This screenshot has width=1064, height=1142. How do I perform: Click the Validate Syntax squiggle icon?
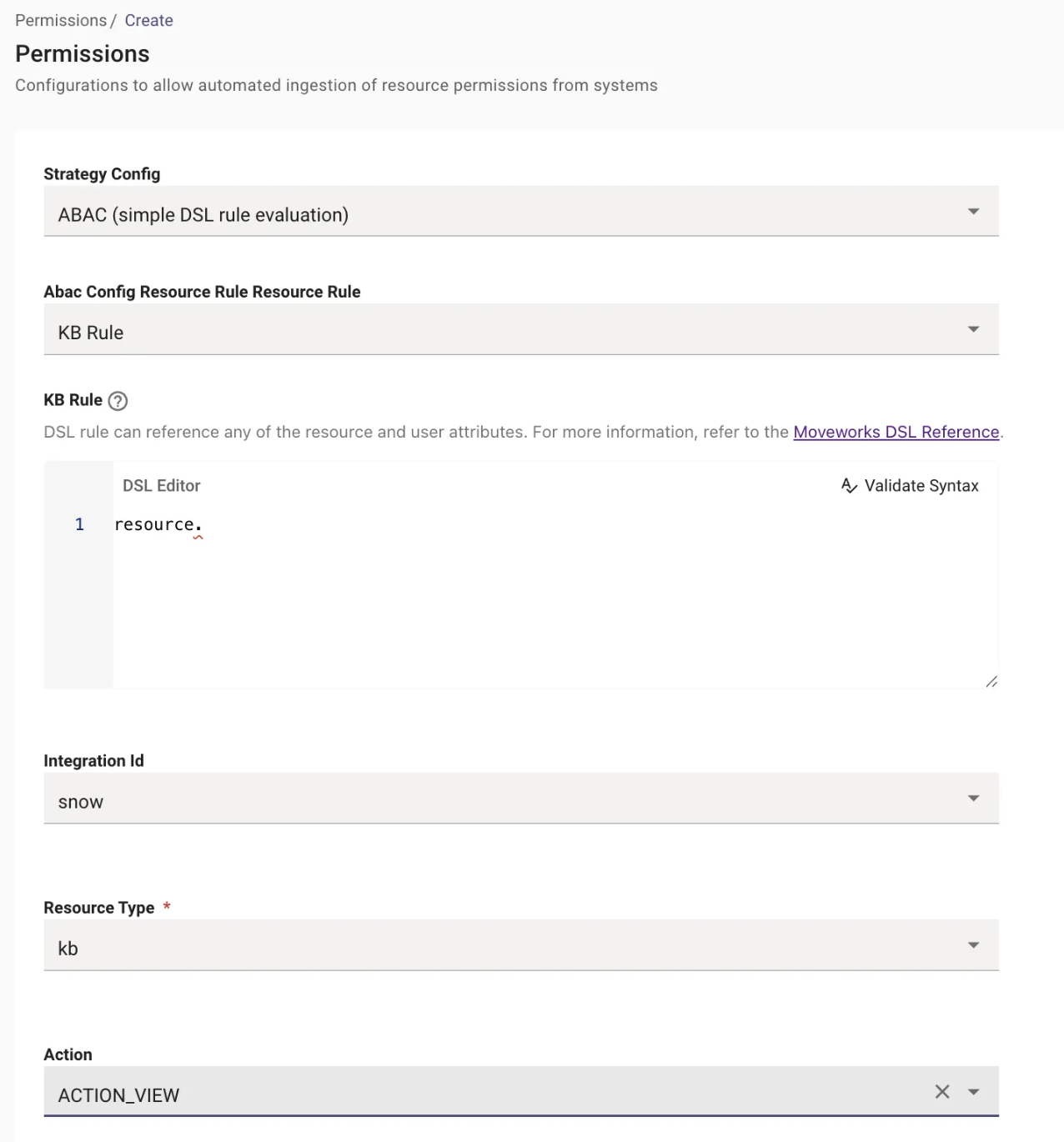click(849, 486)
